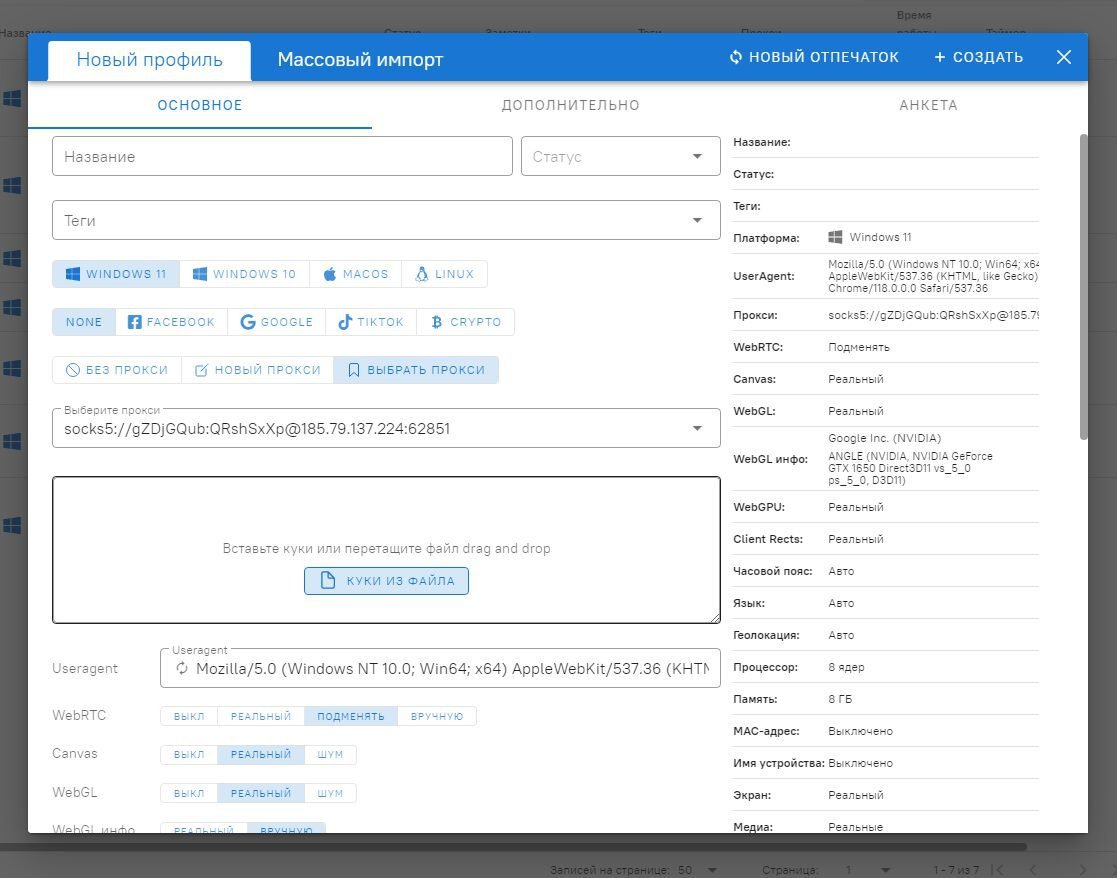Open the ОСНОВНОЕ tab

click(200, 105)
